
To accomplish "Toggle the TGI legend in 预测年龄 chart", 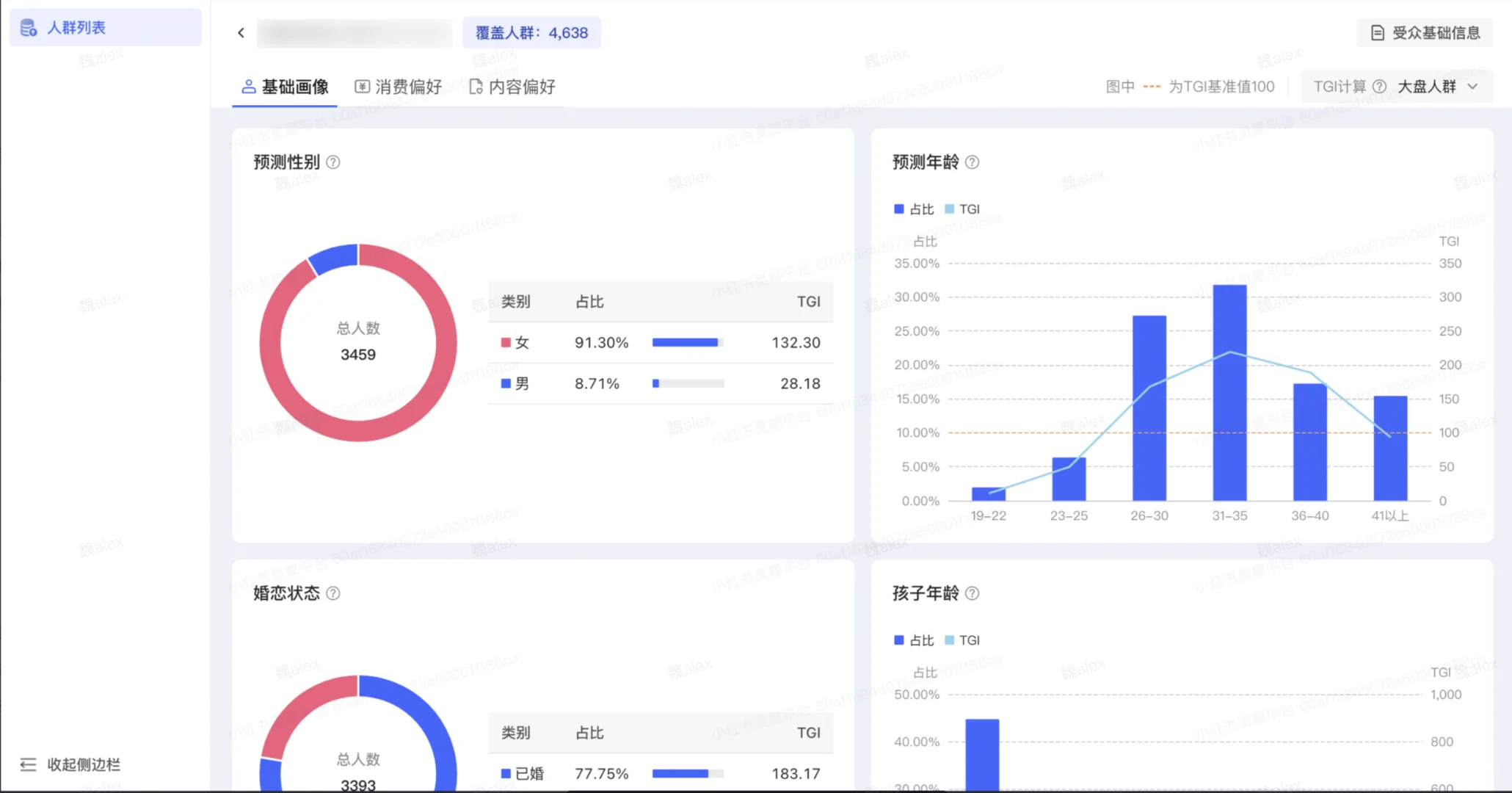I will click(962, 209).
